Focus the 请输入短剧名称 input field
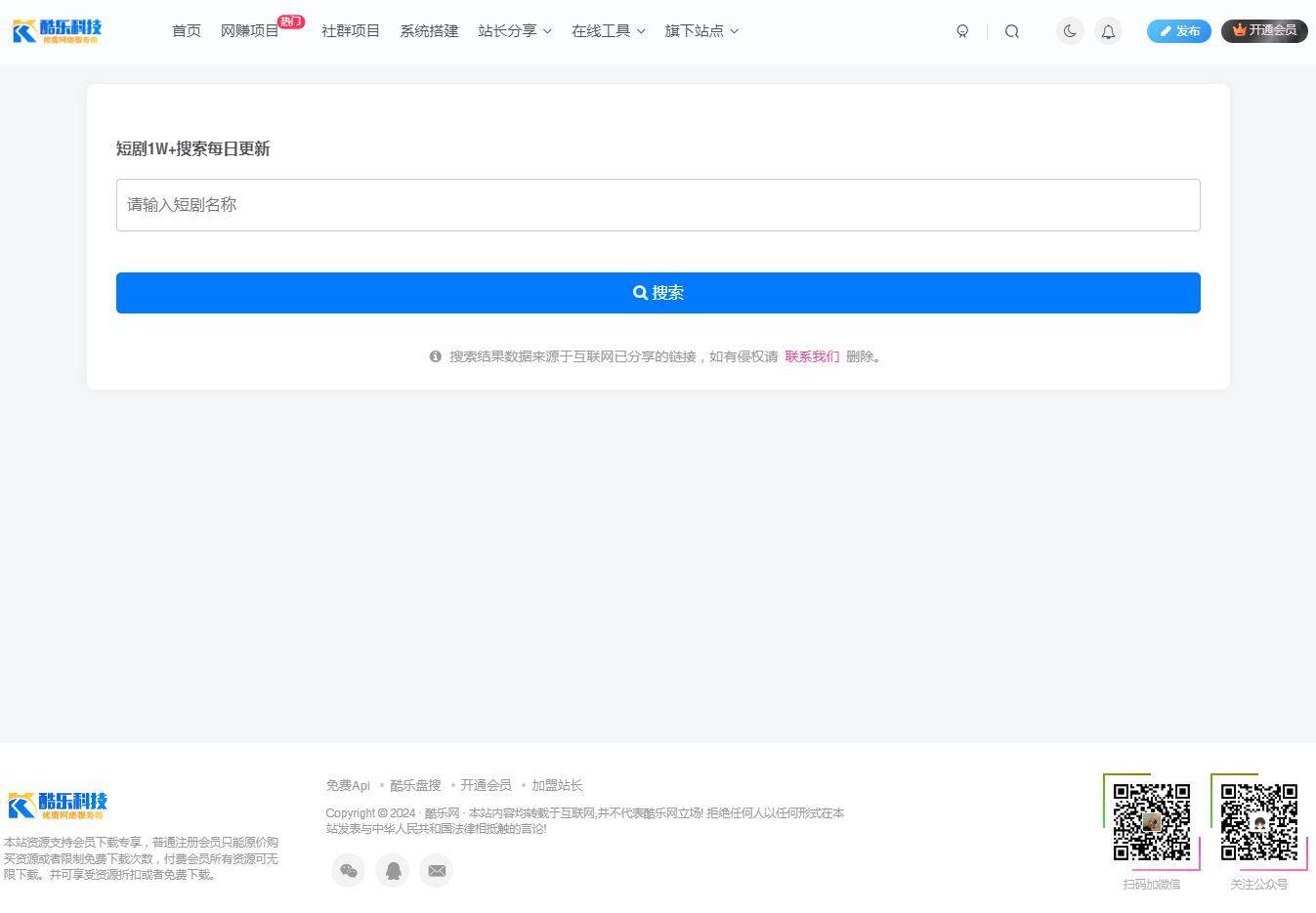 658,205
